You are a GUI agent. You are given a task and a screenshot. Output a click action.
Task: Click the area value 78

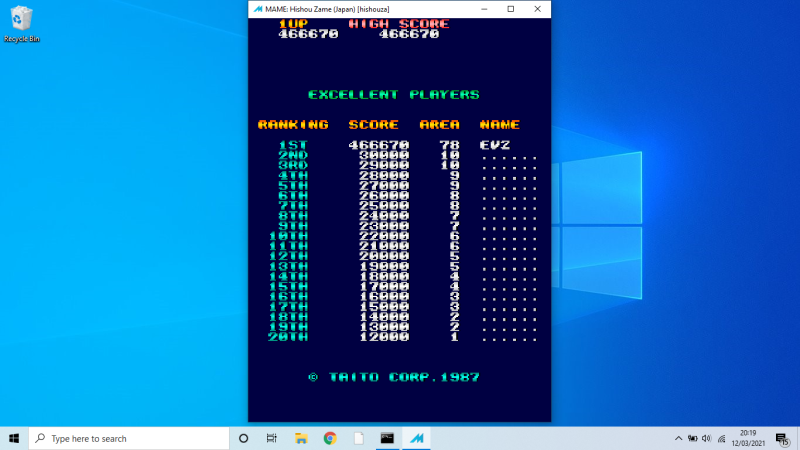click(449, 145)
